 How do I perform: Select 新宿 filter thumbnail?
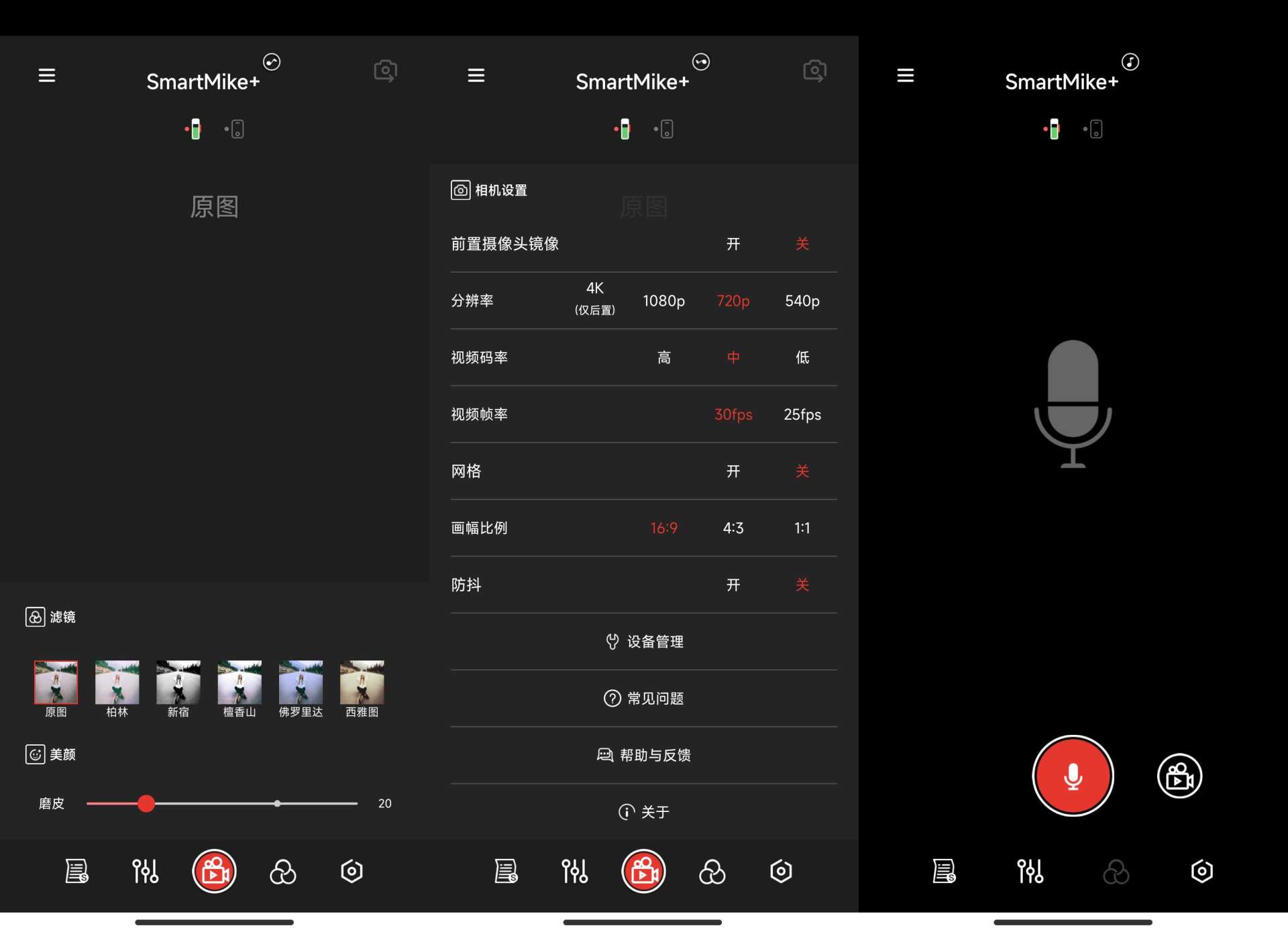[x=178, y=683]
